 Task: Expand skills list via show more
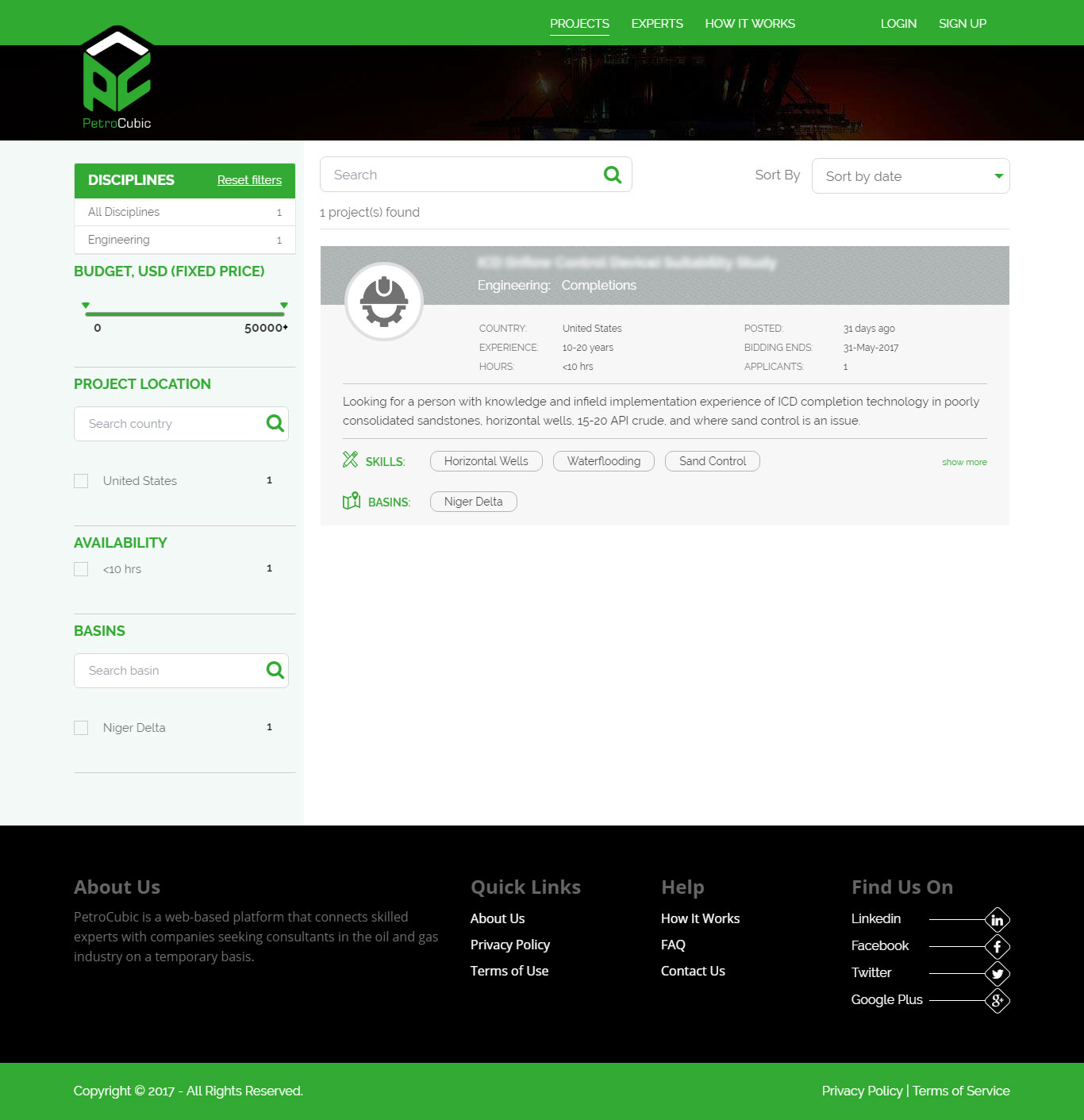[963, 462]
